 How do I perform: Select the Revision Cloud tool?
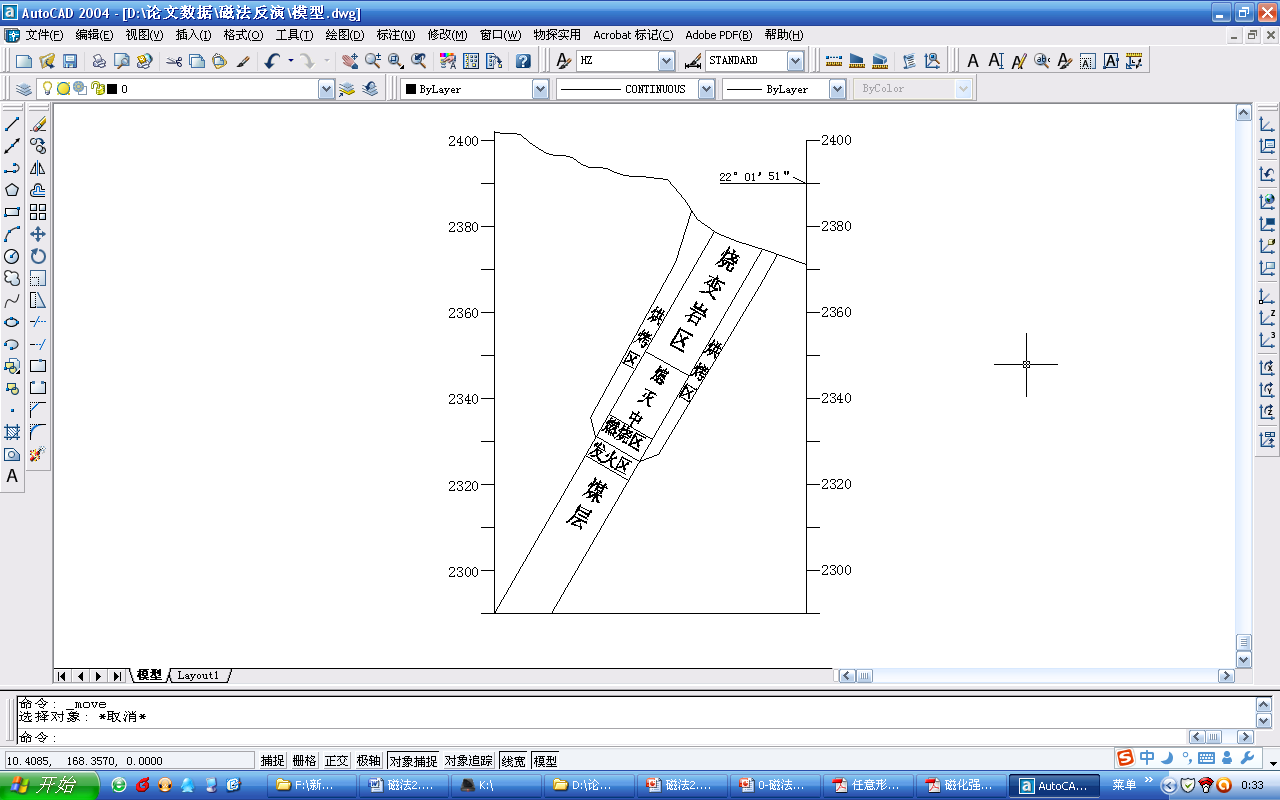(12, 278)
